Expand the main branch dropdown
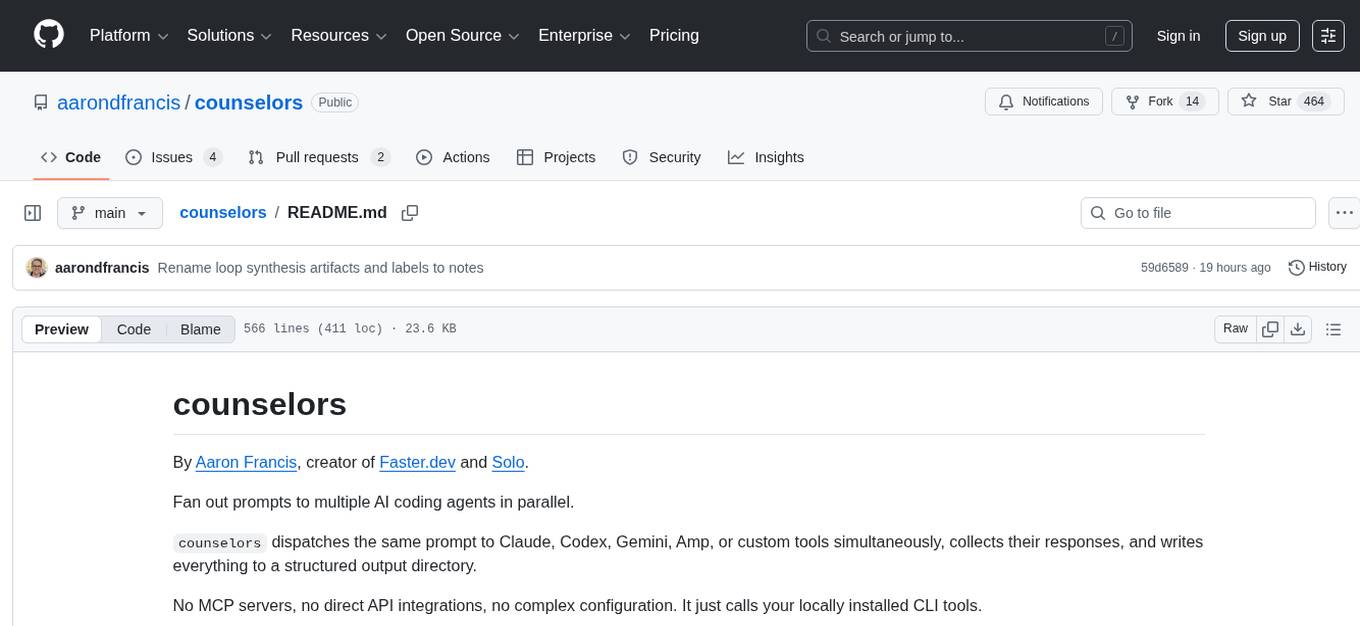Viewport: 1360px width, 626px height. pos(109,213)
